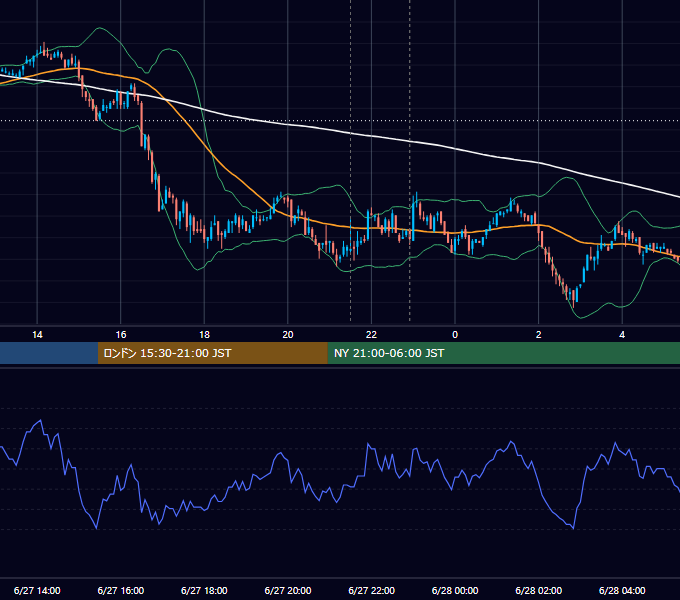Click the 2 hour label on price chart axis

539,335
